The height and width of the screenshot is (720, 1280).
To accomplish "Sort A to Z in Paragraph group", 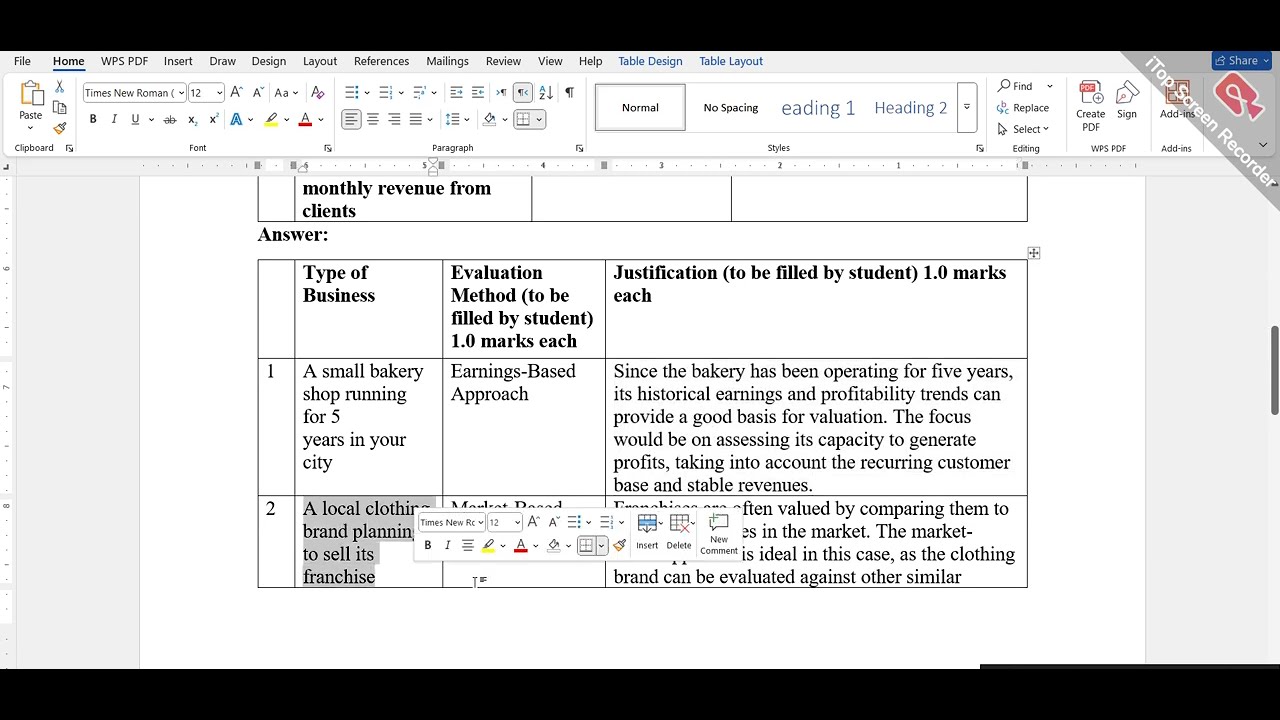I will pyautogui.click(x=546, y=93).
